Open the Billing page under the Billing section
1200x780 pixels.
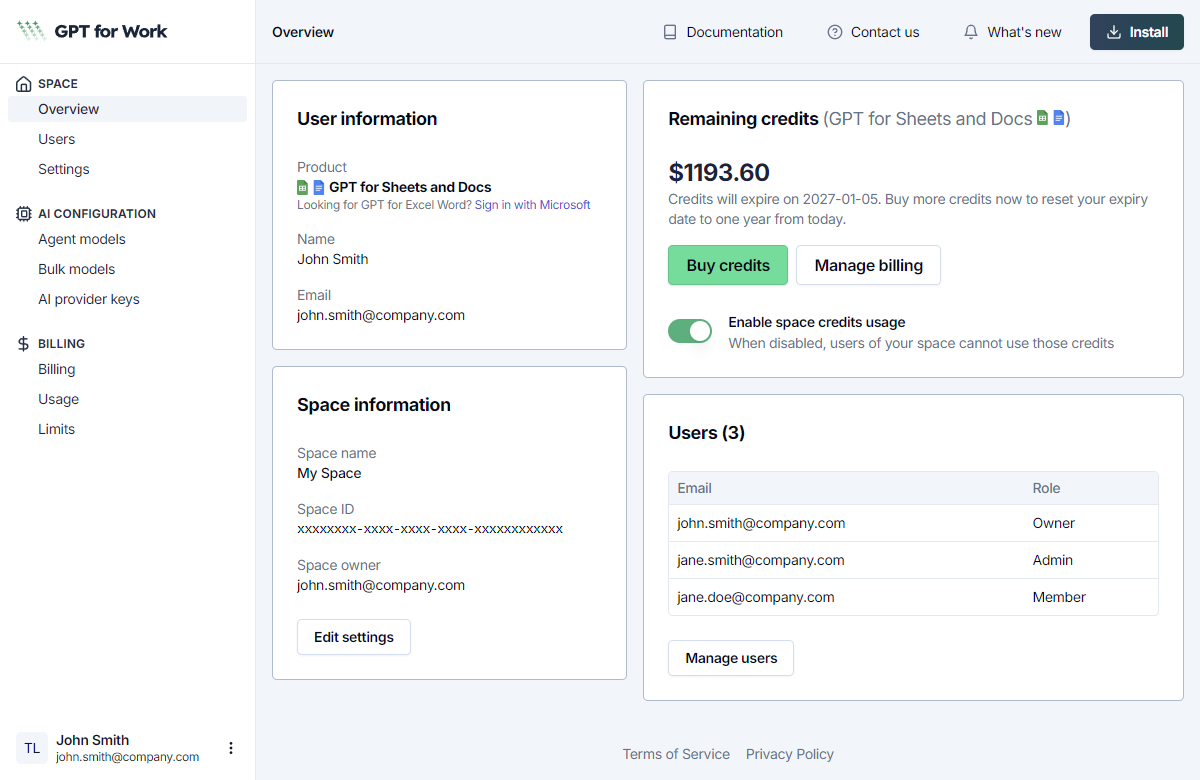[127, 369]
